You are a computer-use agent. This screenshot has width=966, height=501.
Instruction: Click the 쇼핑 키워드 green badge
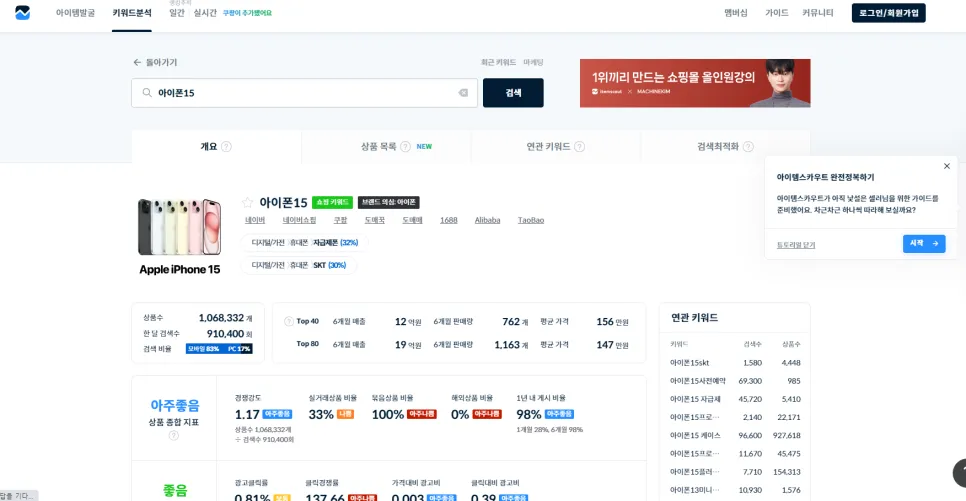332,202
